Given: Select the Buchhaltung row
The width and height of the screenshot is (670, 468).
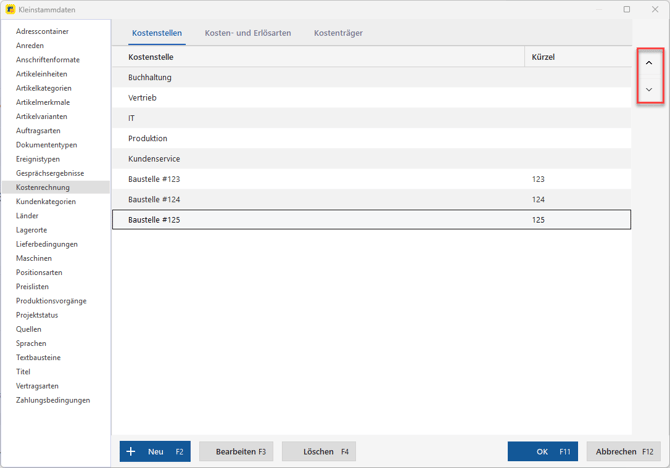Looking at the screenshot, I should [x=370, y=77].
